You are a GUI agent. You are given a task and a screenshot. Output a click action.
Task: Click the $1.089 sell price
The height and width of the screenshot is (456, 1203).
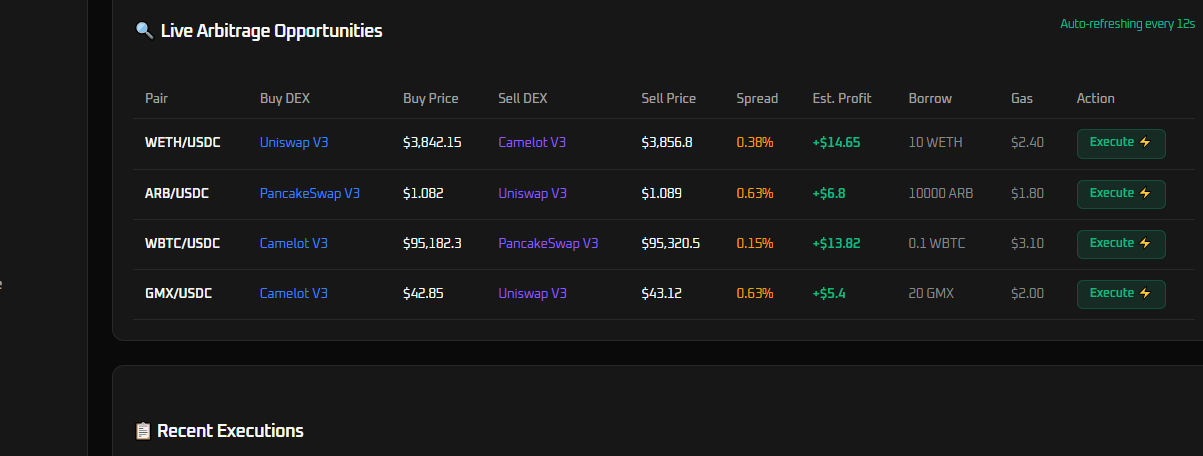662,193
